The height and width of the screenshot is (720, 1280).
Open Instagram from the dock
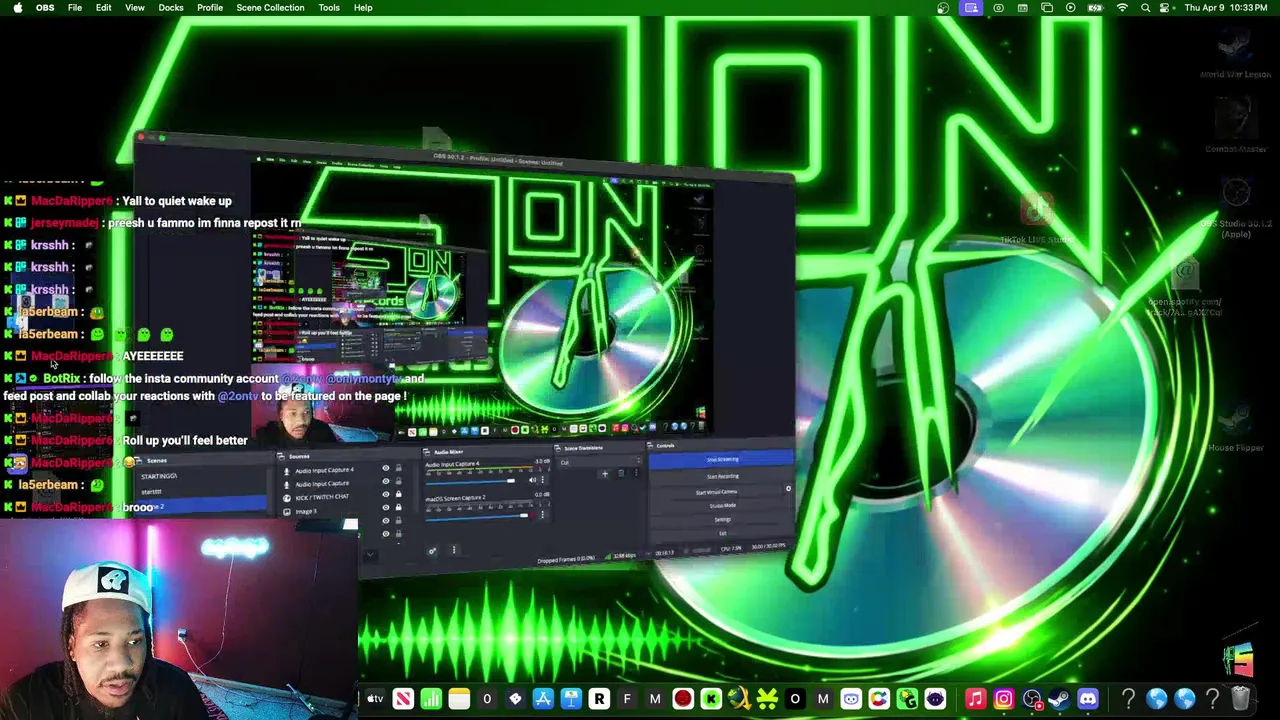(1004, 699)
